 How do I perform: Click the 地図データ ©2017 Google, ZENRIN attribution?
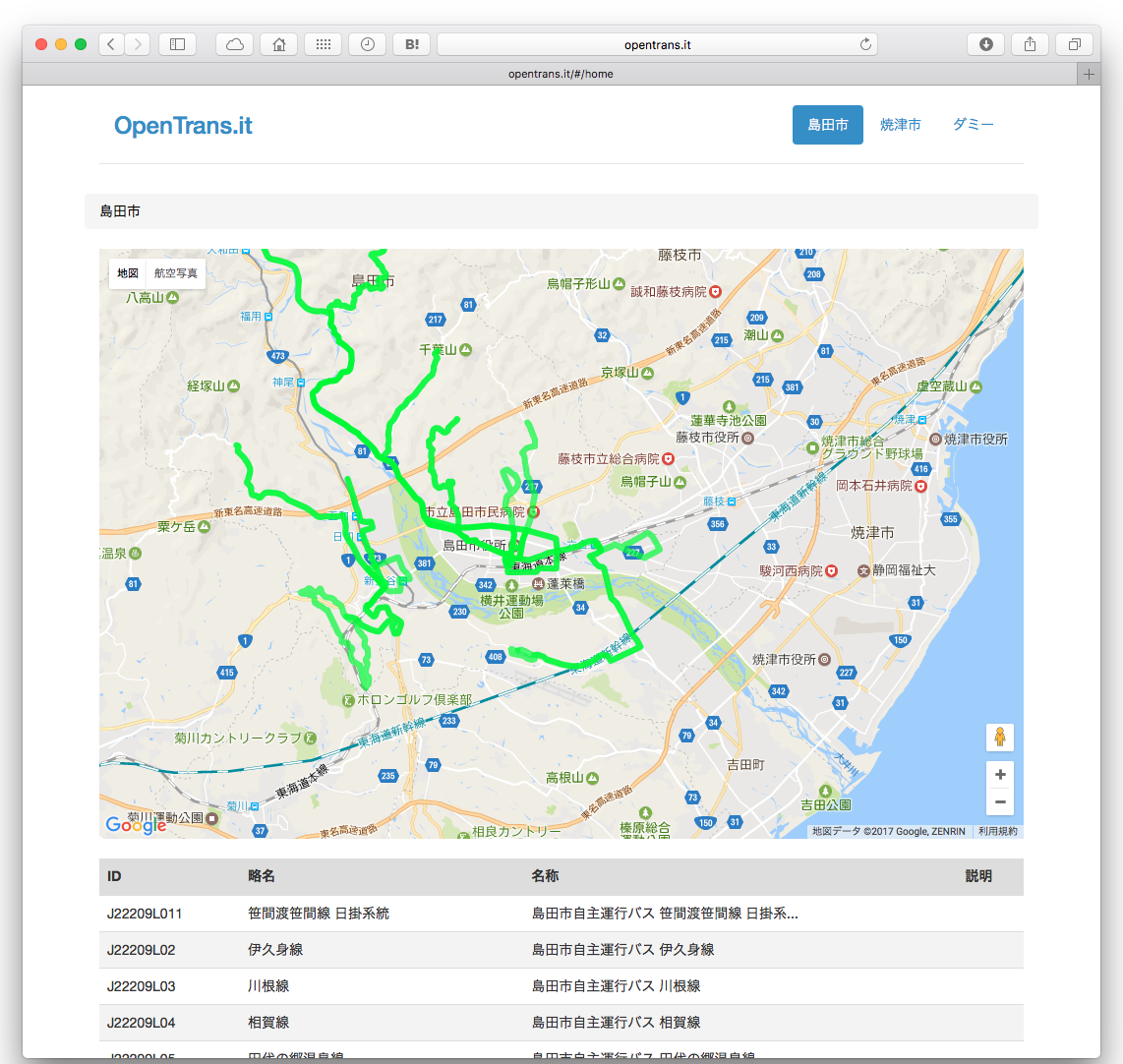tap(888, 831)
